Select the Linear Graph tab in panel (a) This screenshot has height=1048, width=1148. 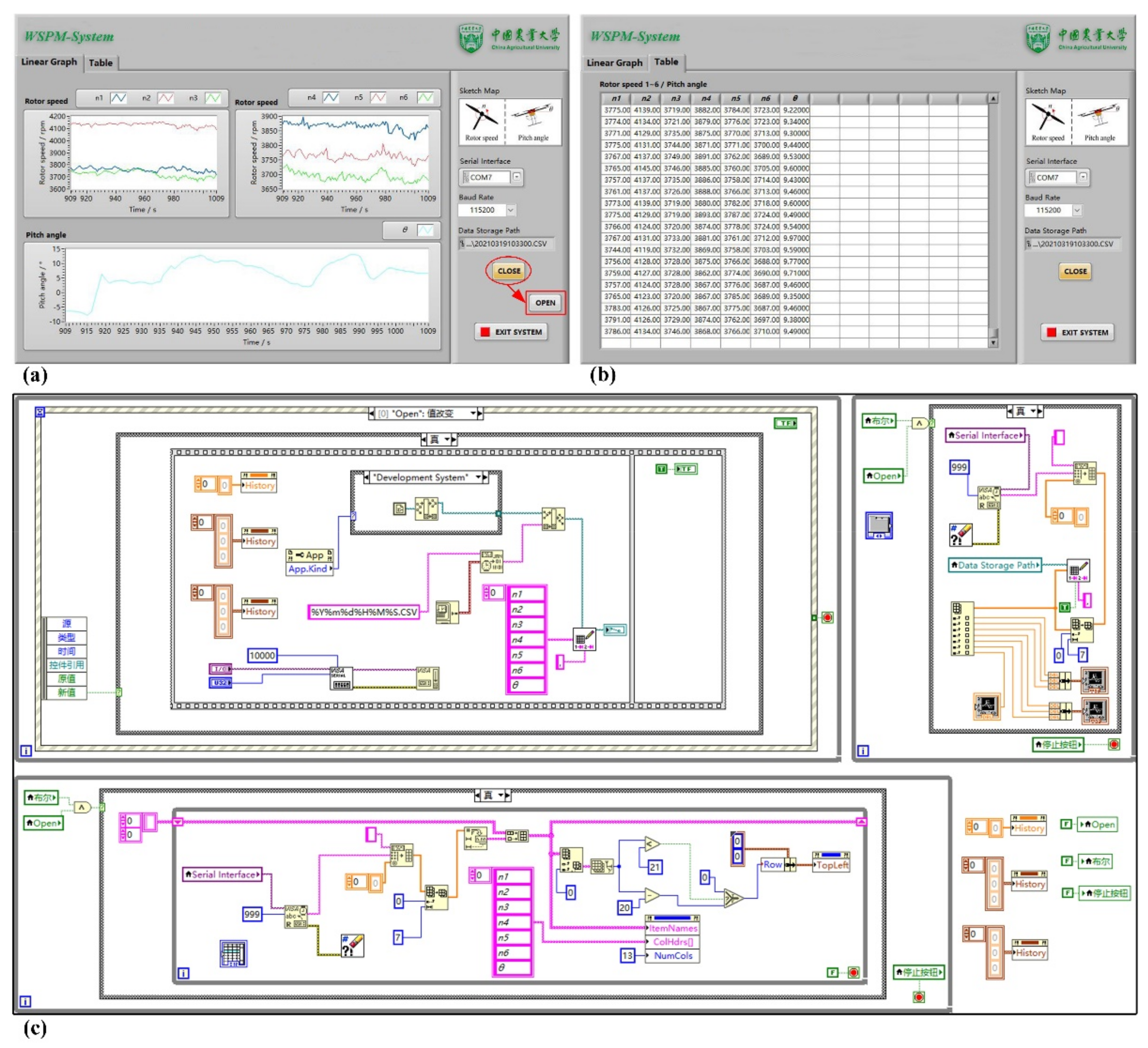[49, 62]
